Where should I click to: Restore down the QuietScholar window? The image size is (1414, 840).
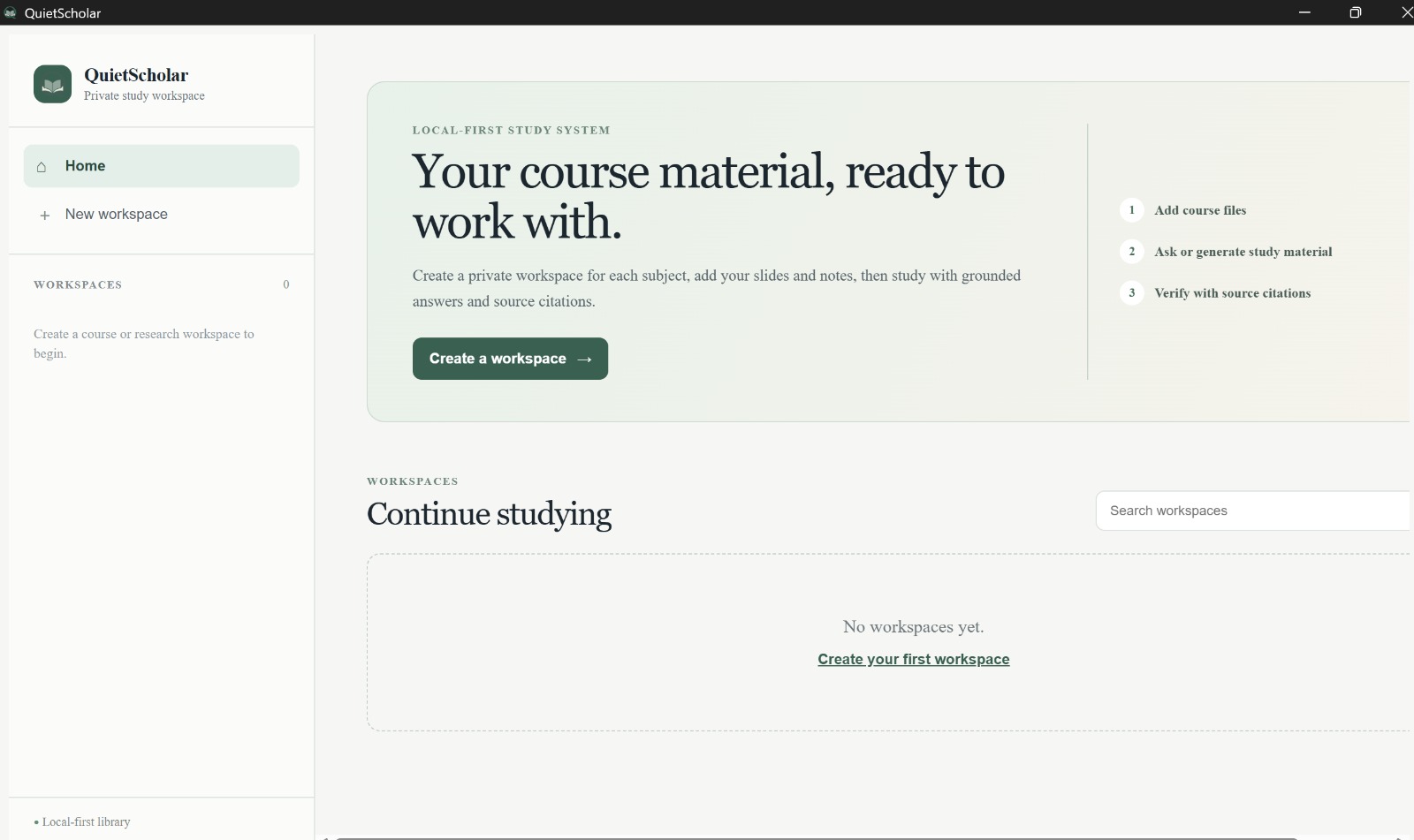[x=1356, y=12]
